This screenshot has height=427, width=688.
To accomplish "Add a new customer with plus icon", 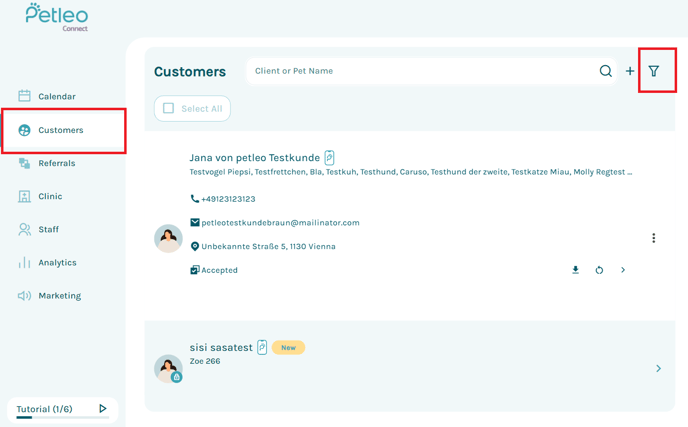I will click(630, 71).
